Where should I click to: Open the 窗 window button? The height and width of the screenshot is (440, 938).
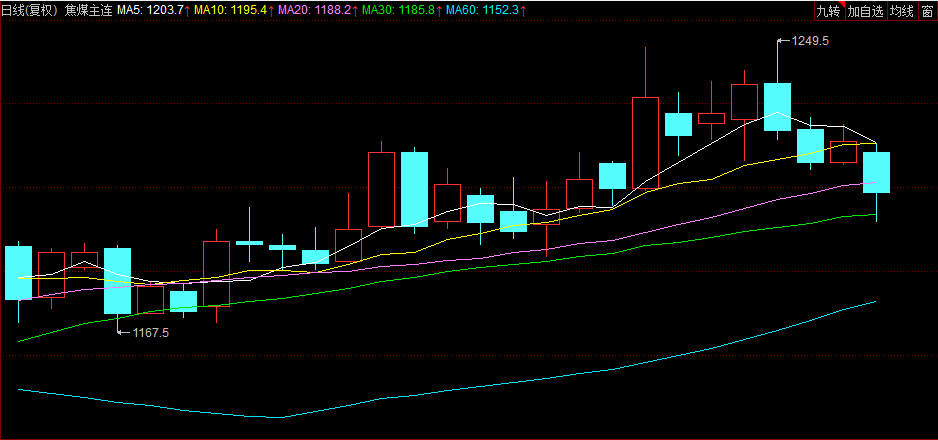(927, 11)
